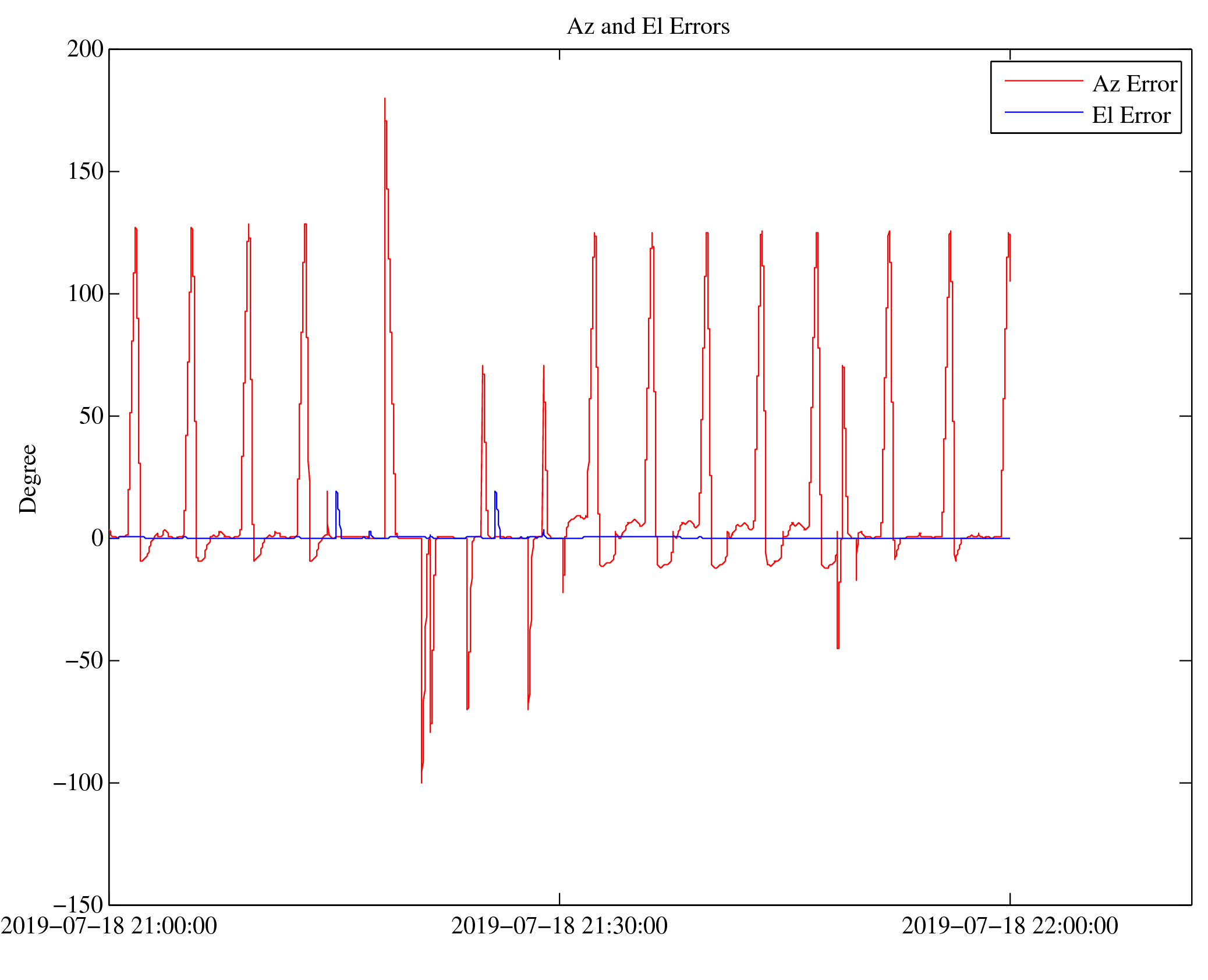Image resolution: width=1208 pixels, height=980 pixels.
Task: Click the −100 y-axis tick label
Action: [78, 783]
